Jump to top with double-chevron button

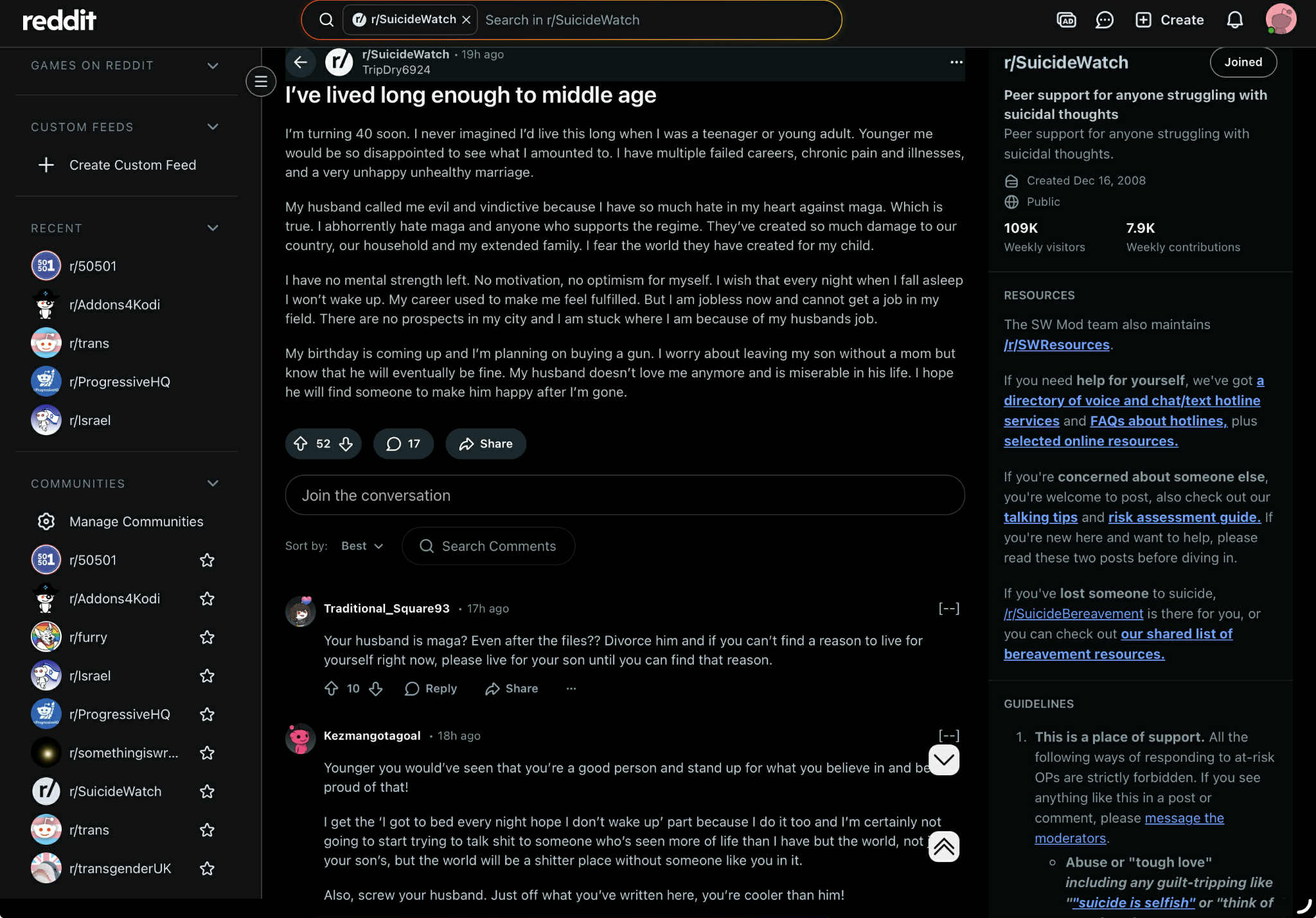pos(944,847)
